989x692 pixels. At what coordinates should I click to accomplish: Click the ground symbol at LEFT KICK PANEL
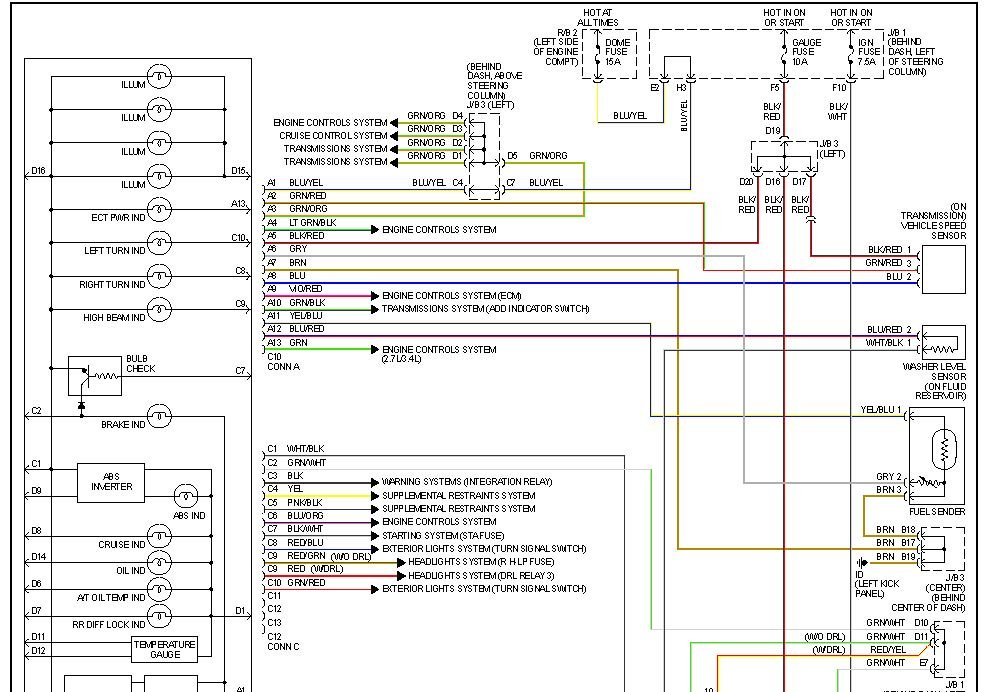pyautogui.click(x=862, y=563)
